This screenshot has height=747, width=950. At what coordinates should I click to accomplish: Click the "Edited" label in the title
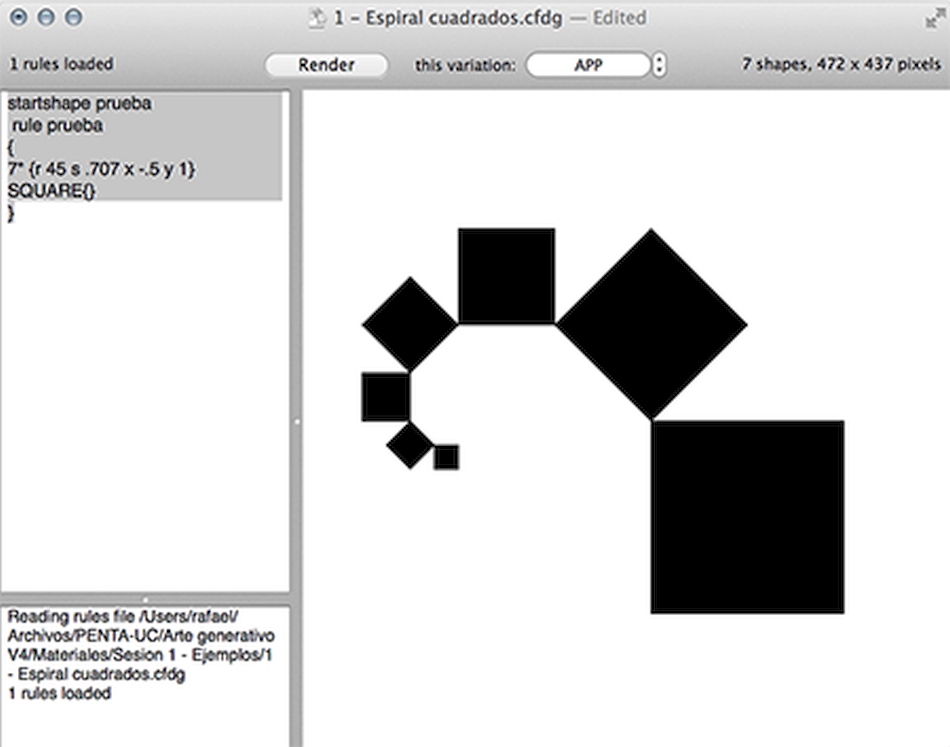click(619, 18)
